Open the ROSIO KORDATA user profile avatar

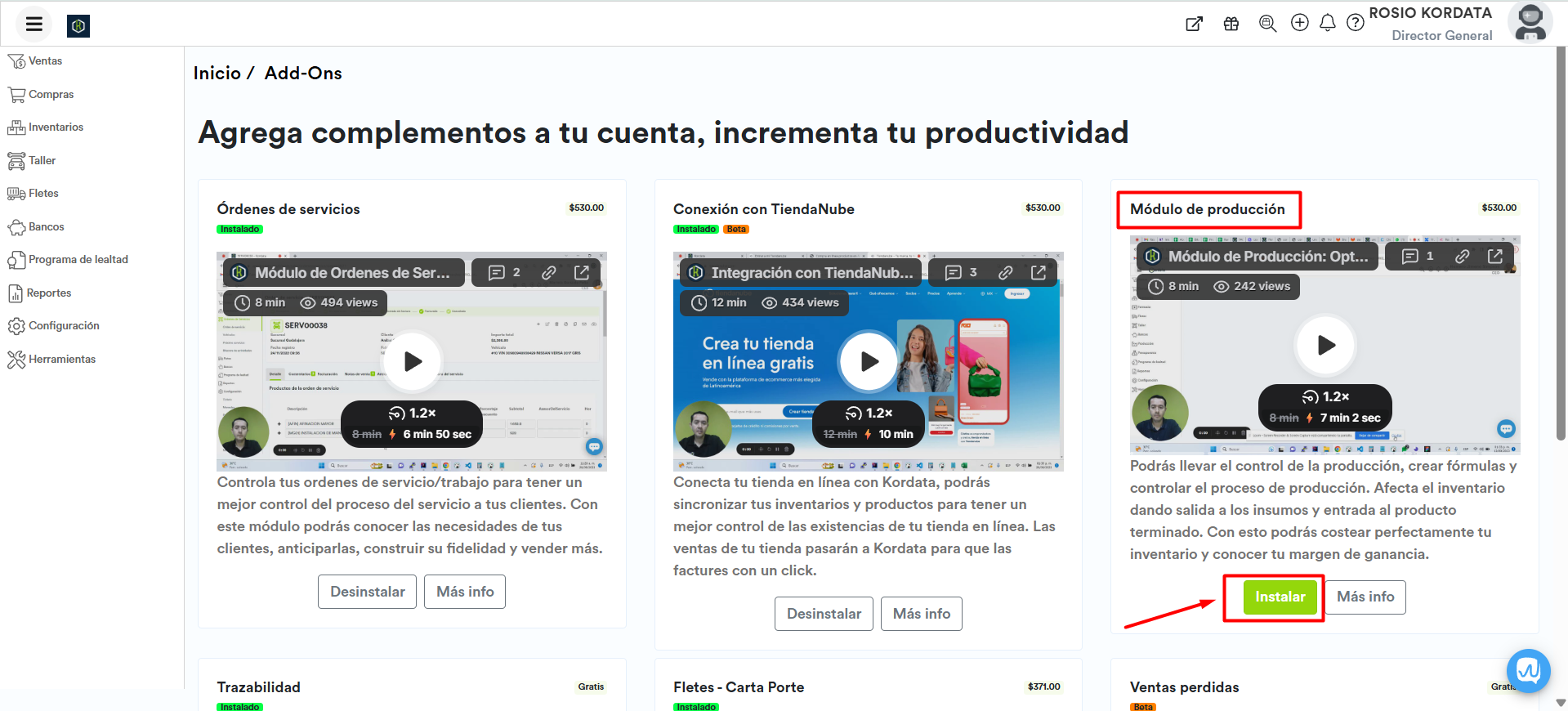tap(1529, 23)
